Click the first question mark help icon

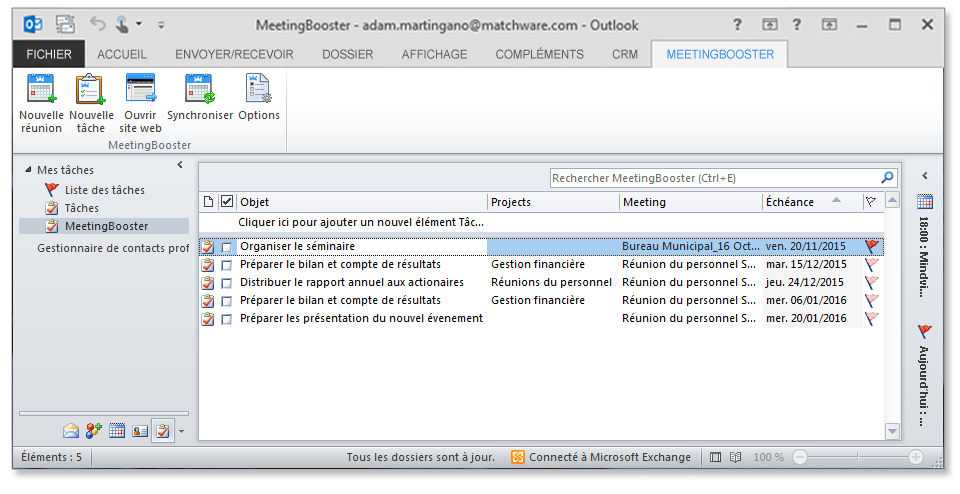(737, 24)
